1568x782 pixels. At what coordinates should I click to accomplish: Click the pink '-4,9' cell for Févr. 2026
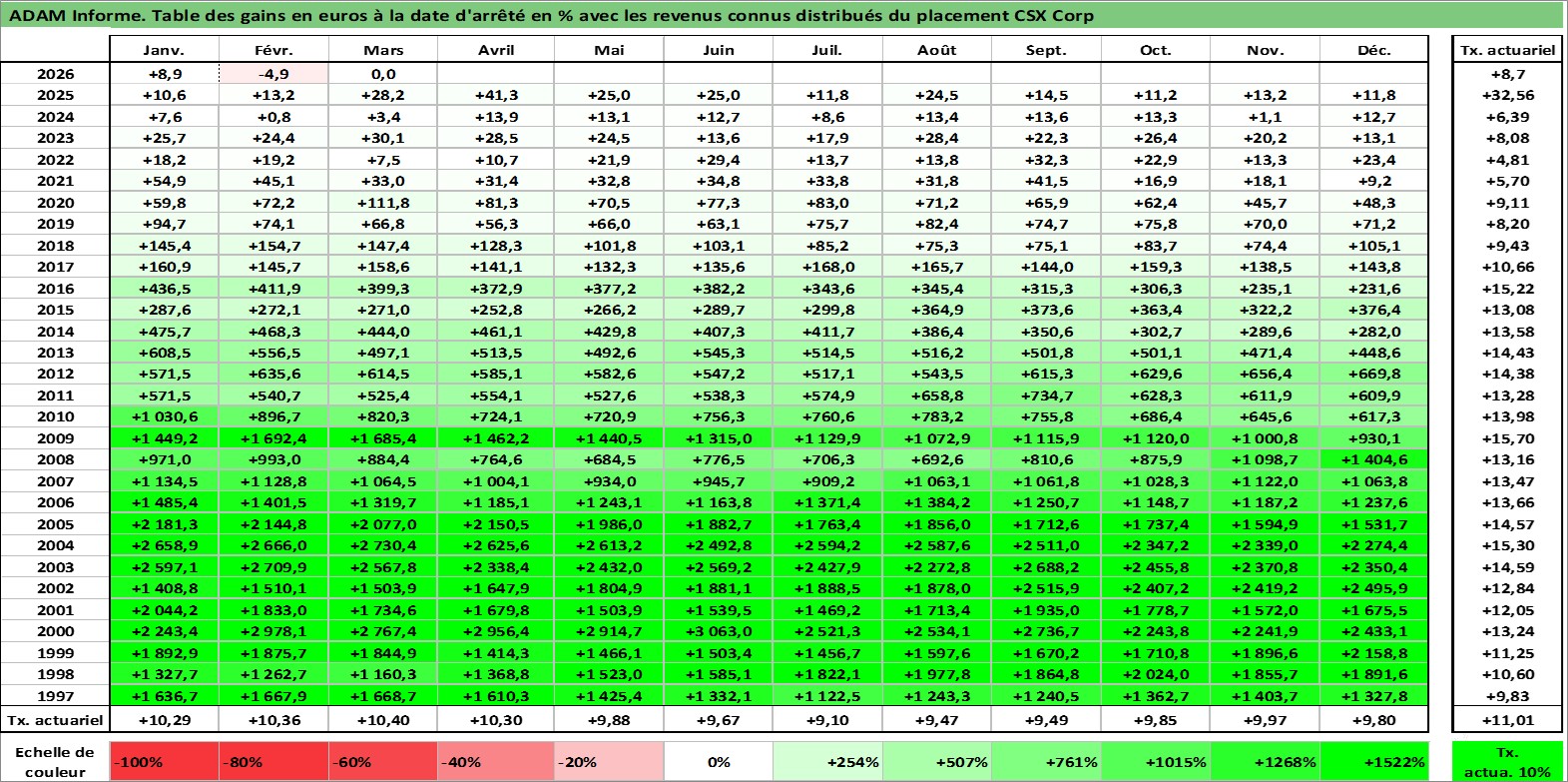click(273, 74)
